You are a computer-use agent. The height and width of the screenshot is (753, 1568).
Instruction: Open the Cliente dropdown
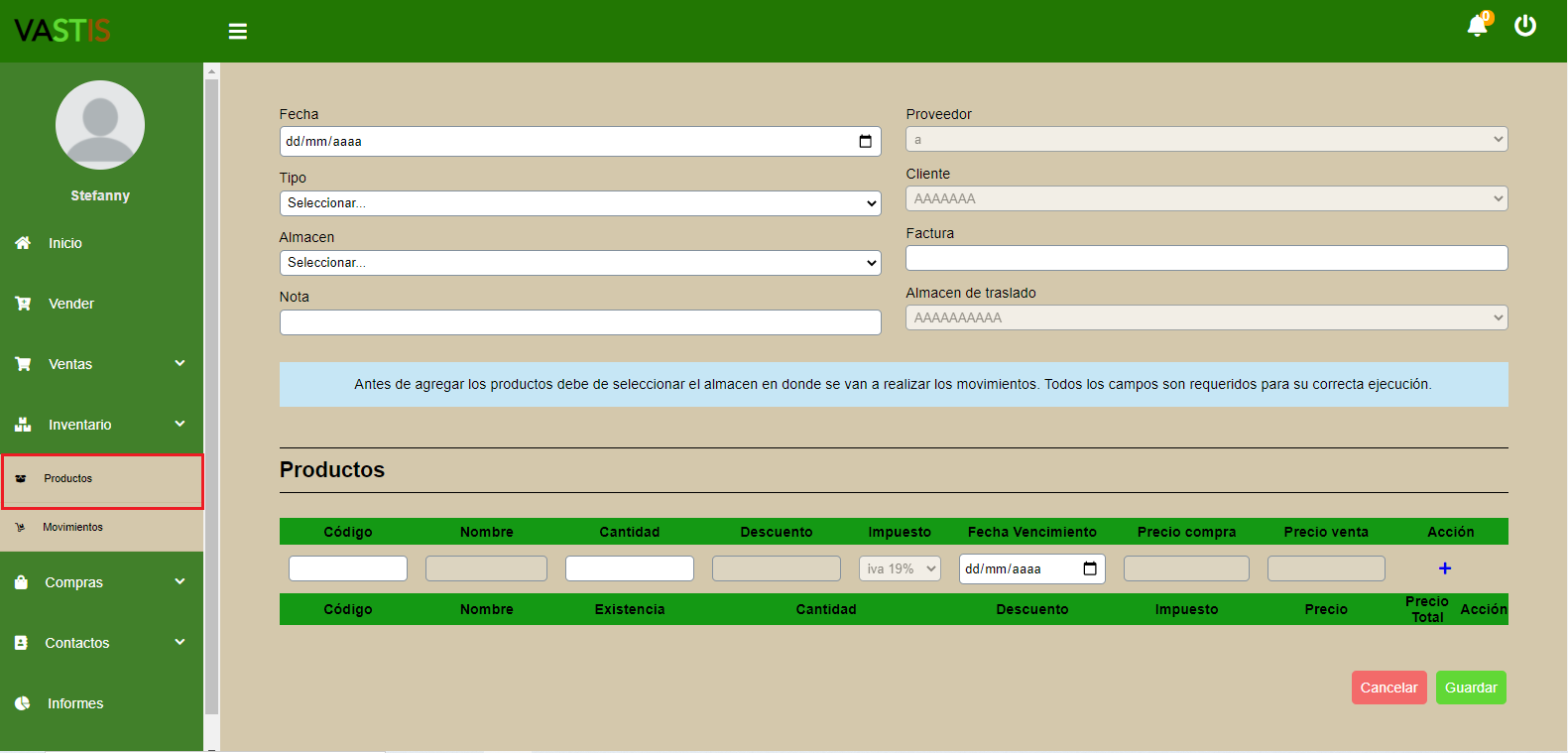pos(1207,198)
